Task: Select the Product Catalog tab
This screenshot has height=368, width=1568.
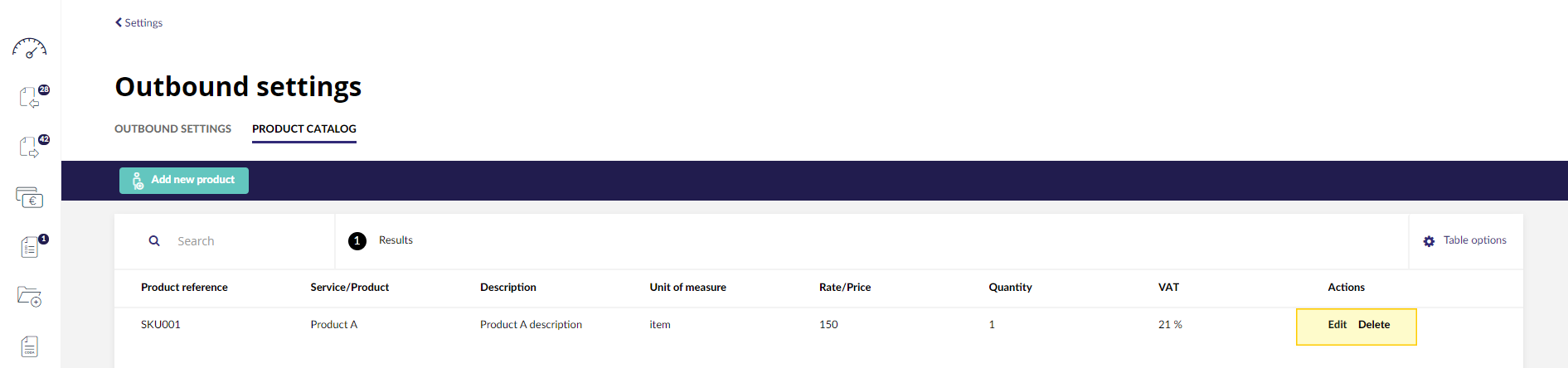Action: click(x=304, y=129)
